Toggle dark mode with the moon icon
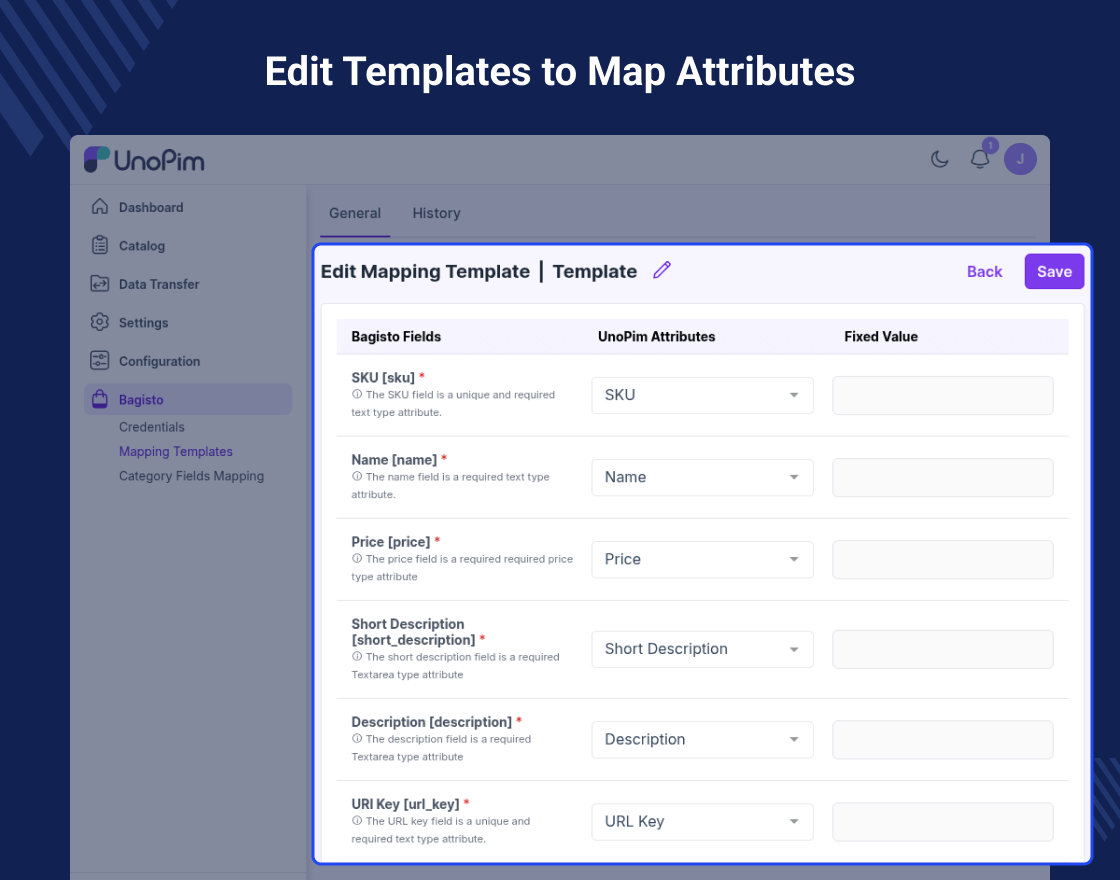 tap(939, 159)
